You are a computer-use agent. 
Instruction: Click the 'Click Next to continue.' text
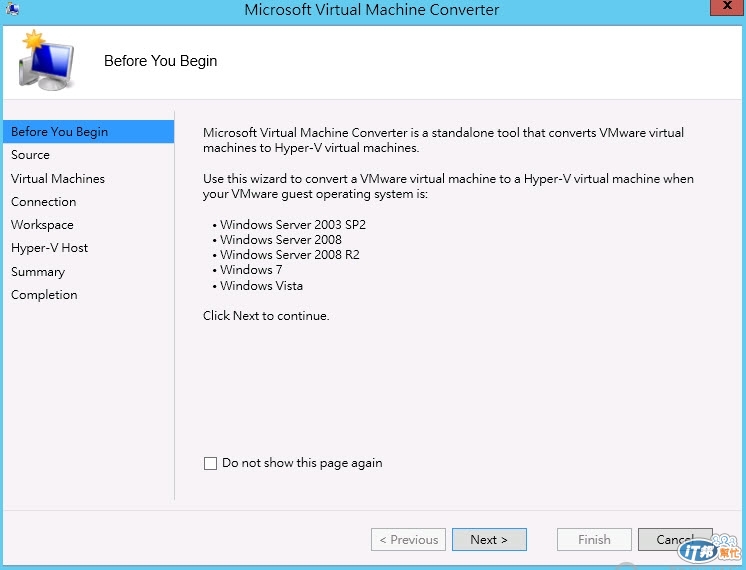click(x=266, y=316)
